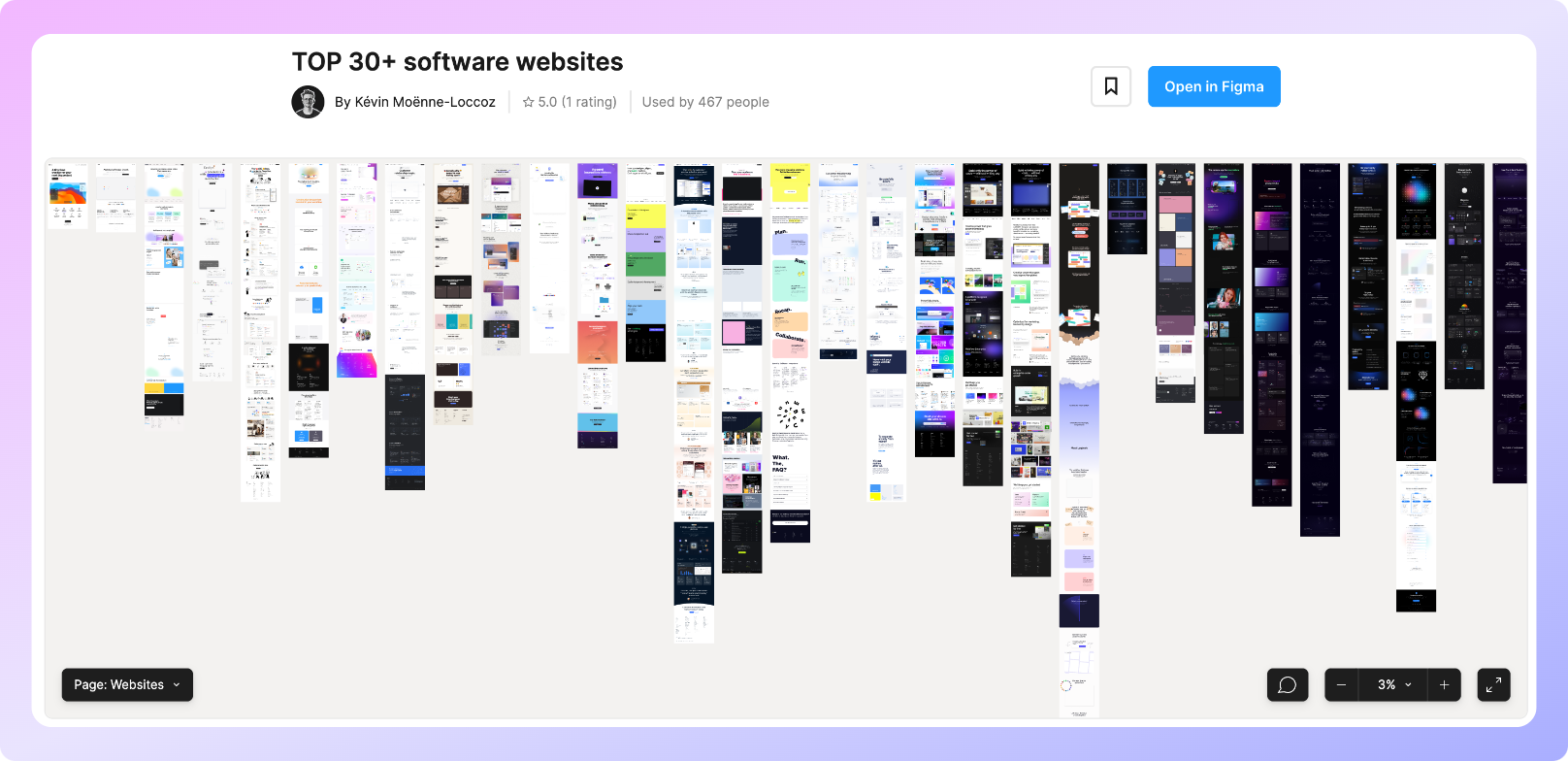Click the Used by 467 people text
This screenshot has width=1568, height=761.
[705, 102]
